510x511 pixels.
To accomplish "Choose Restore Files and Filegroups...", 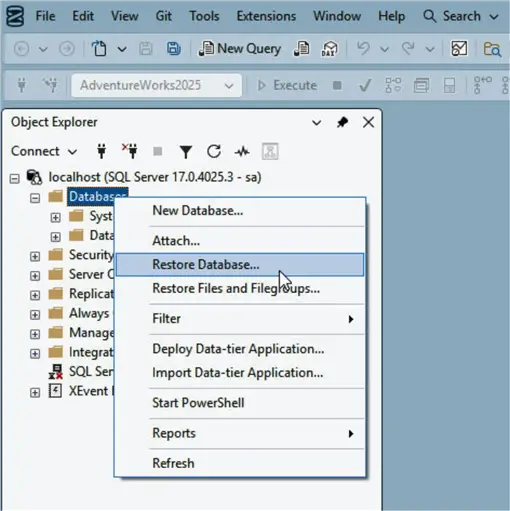I will [240, 288].
